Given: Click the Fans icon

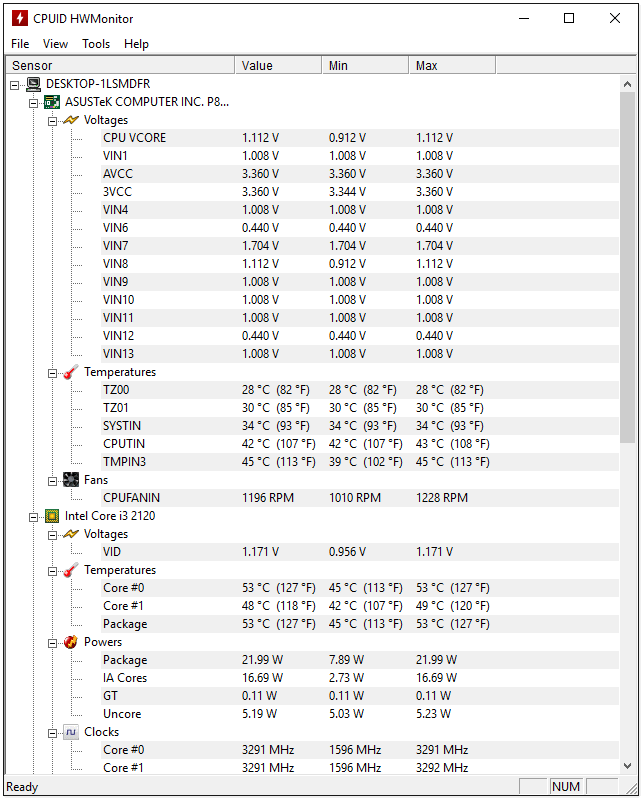Looking at the screenshot, I should pos(71,480).
